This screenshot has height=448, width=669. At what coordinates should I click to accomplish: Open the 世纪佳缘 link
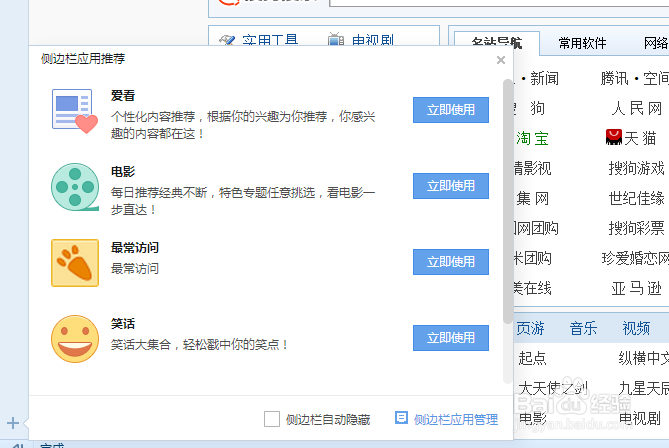[637, 198]
